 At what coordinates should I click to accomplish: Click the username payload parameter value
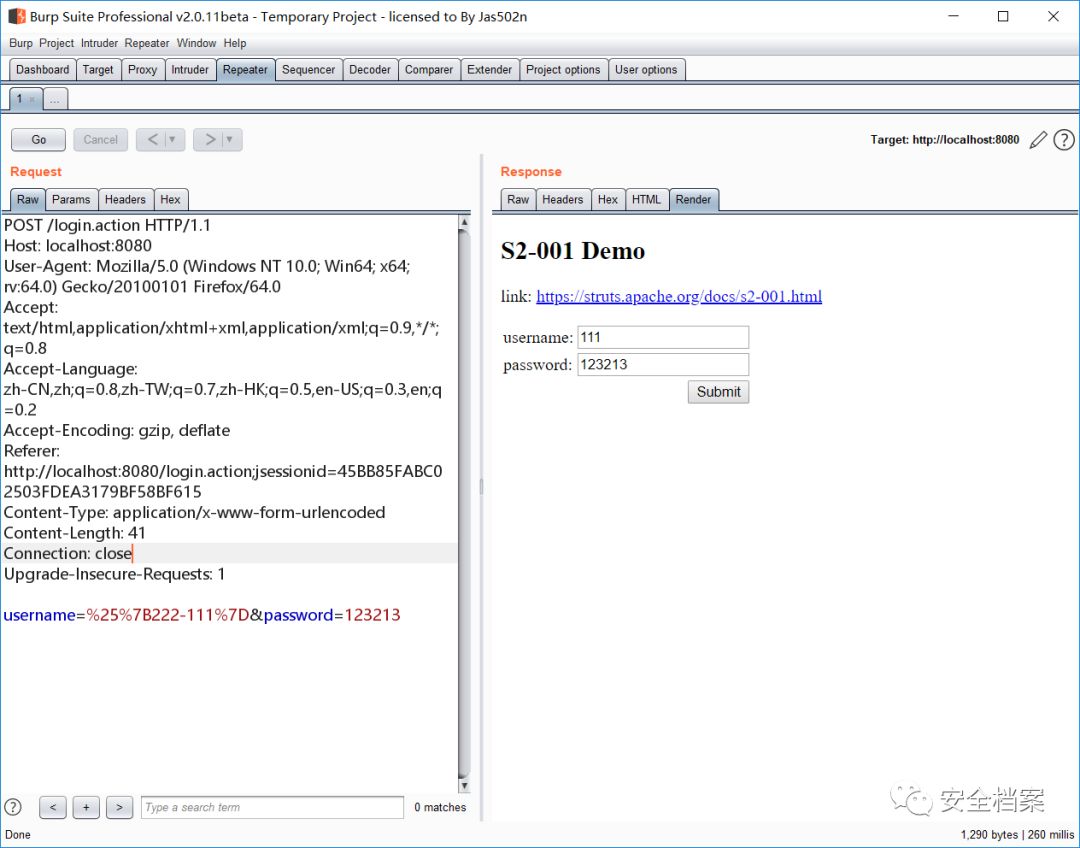(x=167, y=615)
